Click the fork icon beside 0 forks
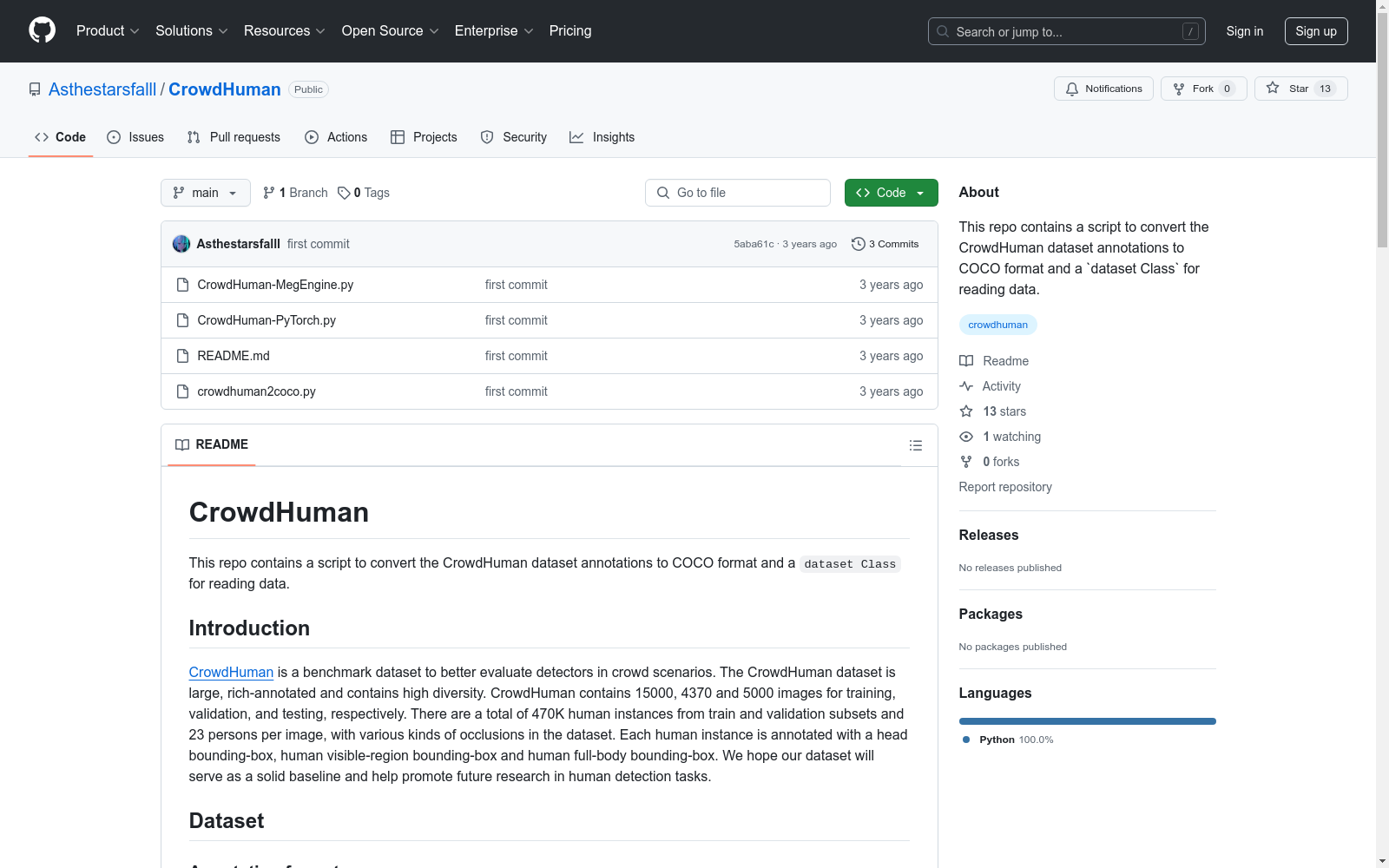The height and width of the screenshot is (868, 1389). tap(966, 462)
